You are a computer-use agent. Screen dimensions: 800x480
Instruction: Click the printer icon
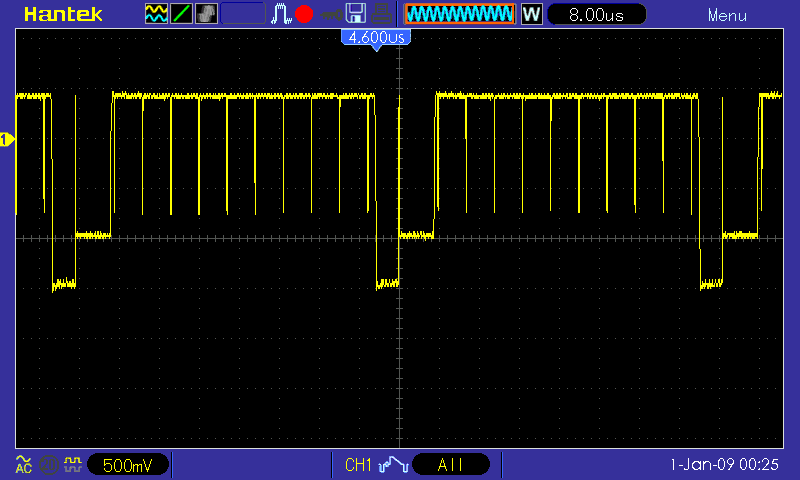381,14
